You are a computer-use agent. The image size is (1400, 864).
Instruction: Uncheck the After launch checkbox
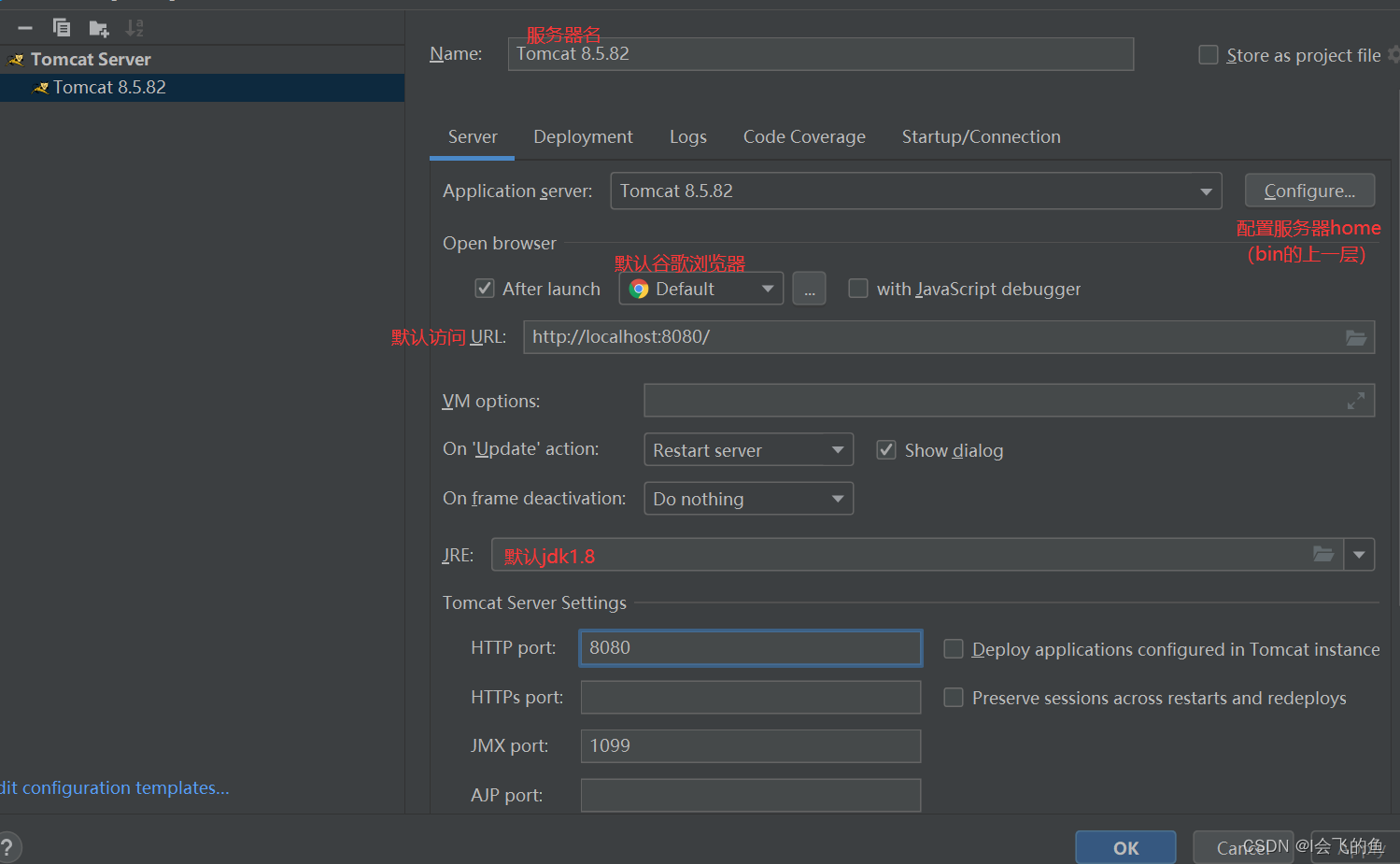(485, 289)
